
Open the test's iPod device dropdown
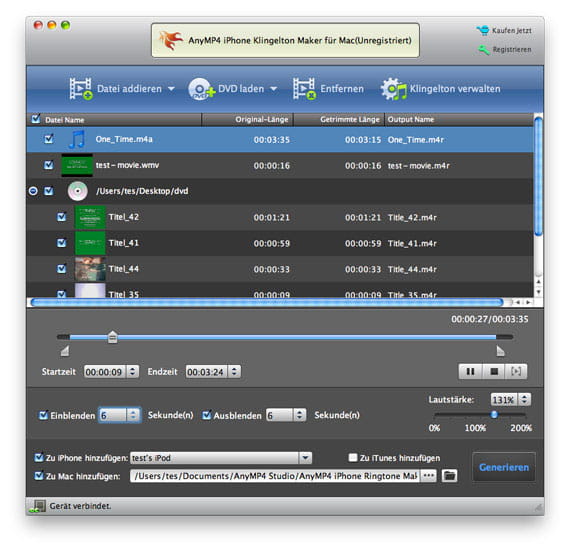(305, 458)
